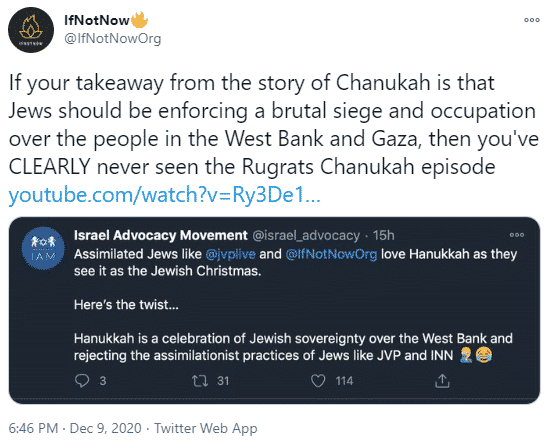Screen dimensions: 550x448
Task: Click the 6:46 PM · Dec 9, 2020 timestamp
Action: tap(75, 428)
